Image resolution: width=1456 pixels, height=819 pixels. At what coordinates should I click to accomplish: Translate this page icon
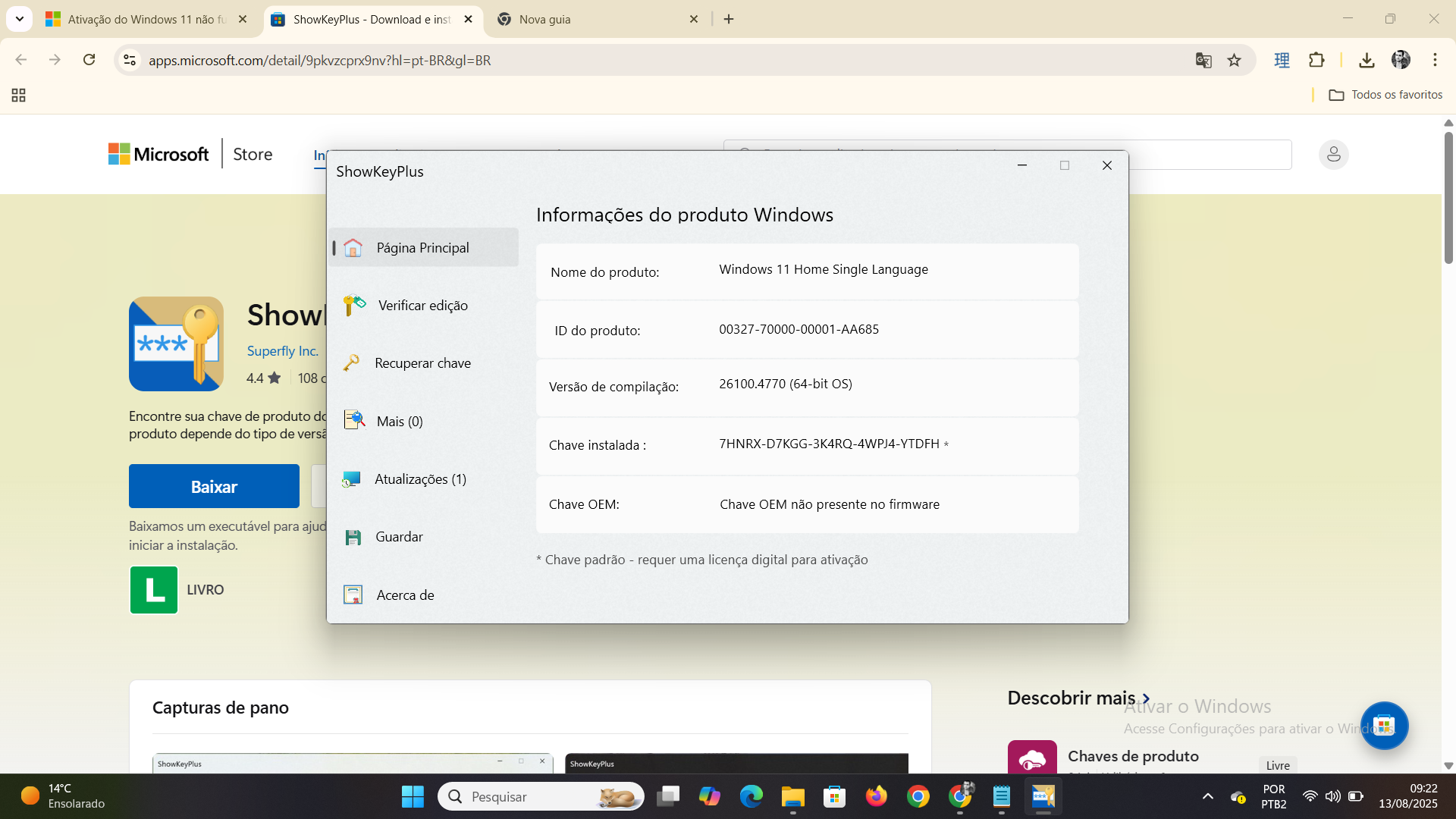pos(1203,60)
